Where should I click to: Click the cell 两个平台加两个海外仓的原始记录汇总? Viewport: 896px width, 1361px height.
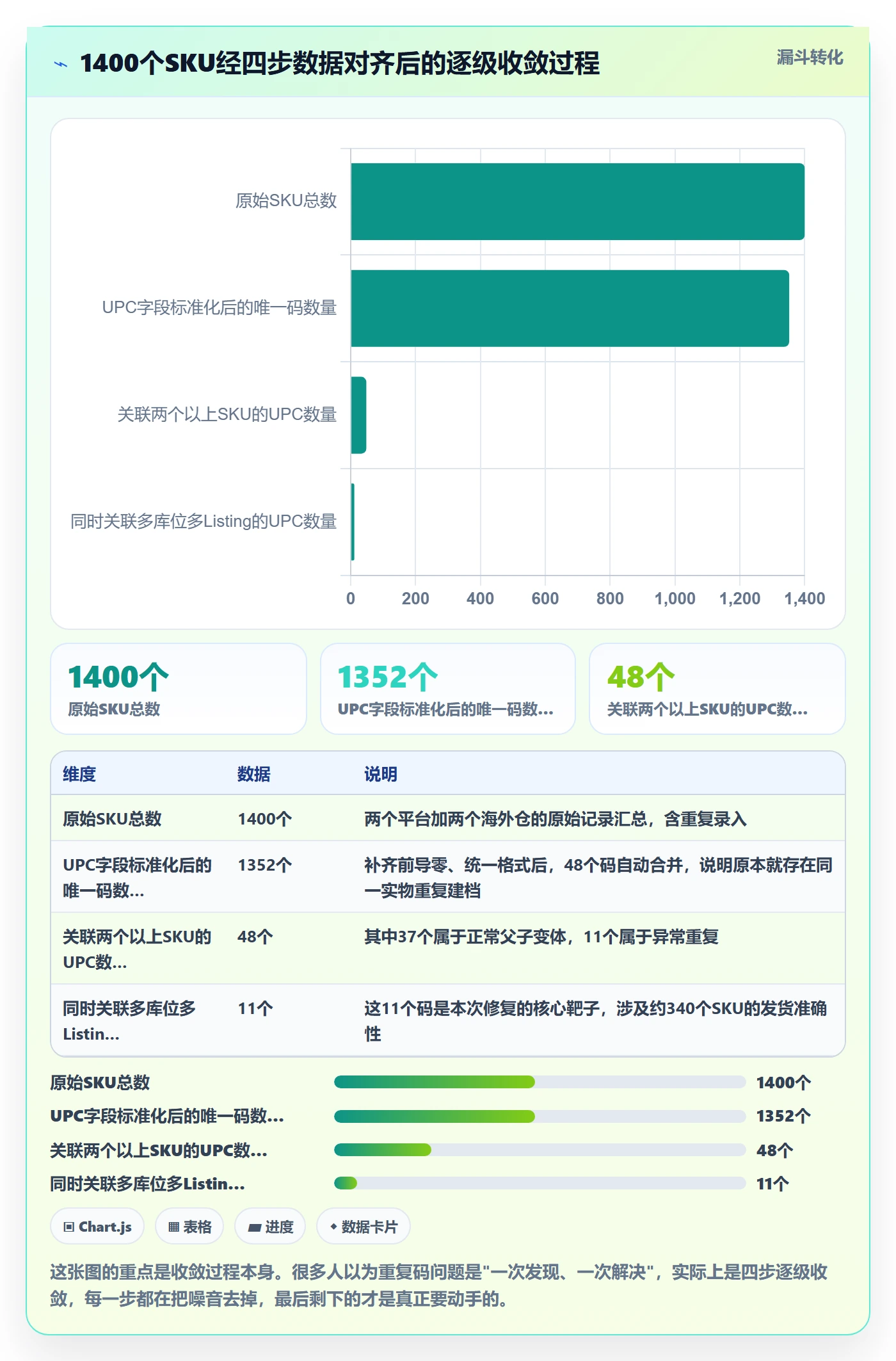[556, 819]
